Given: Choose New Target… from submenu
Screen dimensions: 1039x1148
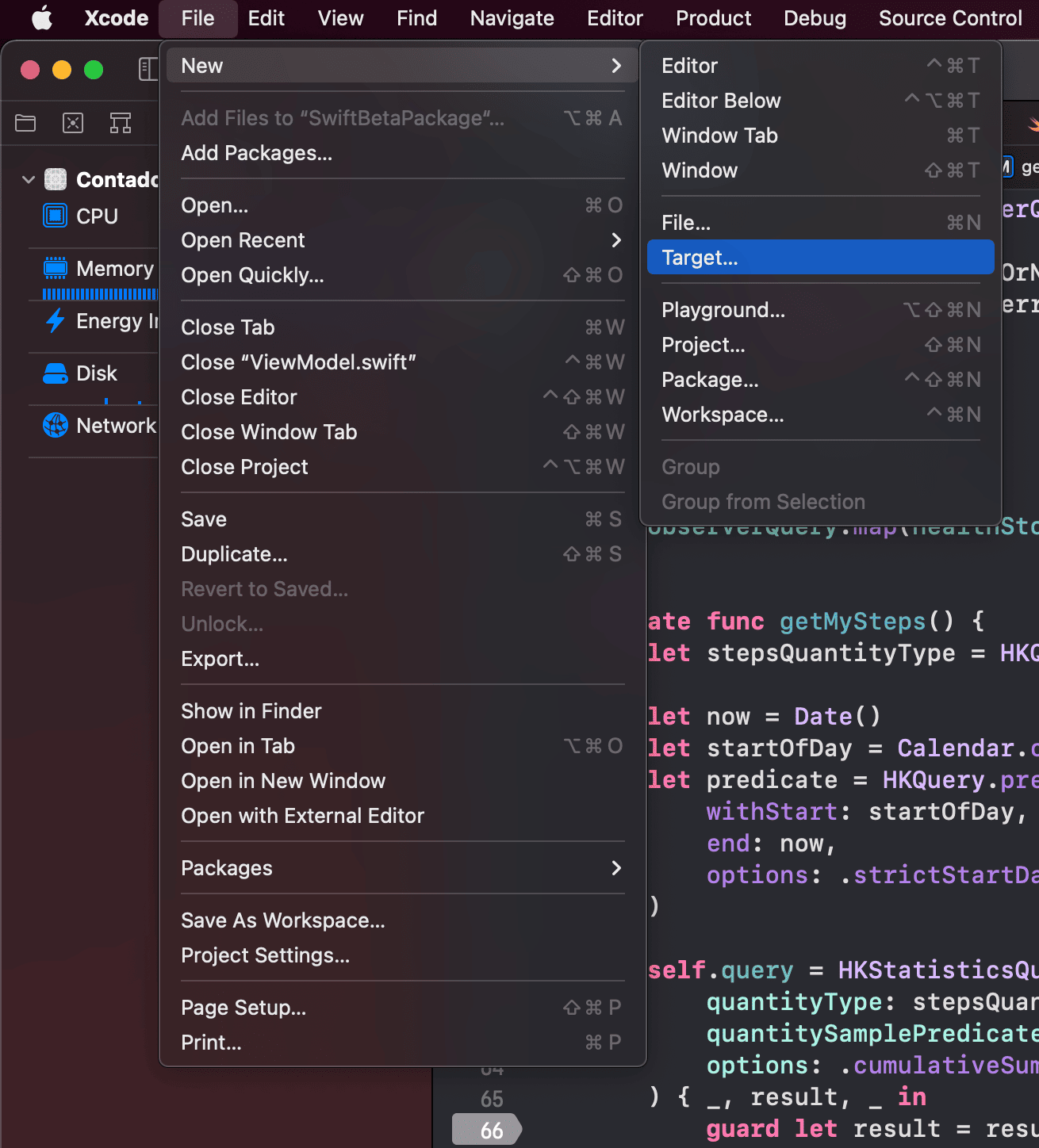Looking at the screenshot, I should coord(821,258).
